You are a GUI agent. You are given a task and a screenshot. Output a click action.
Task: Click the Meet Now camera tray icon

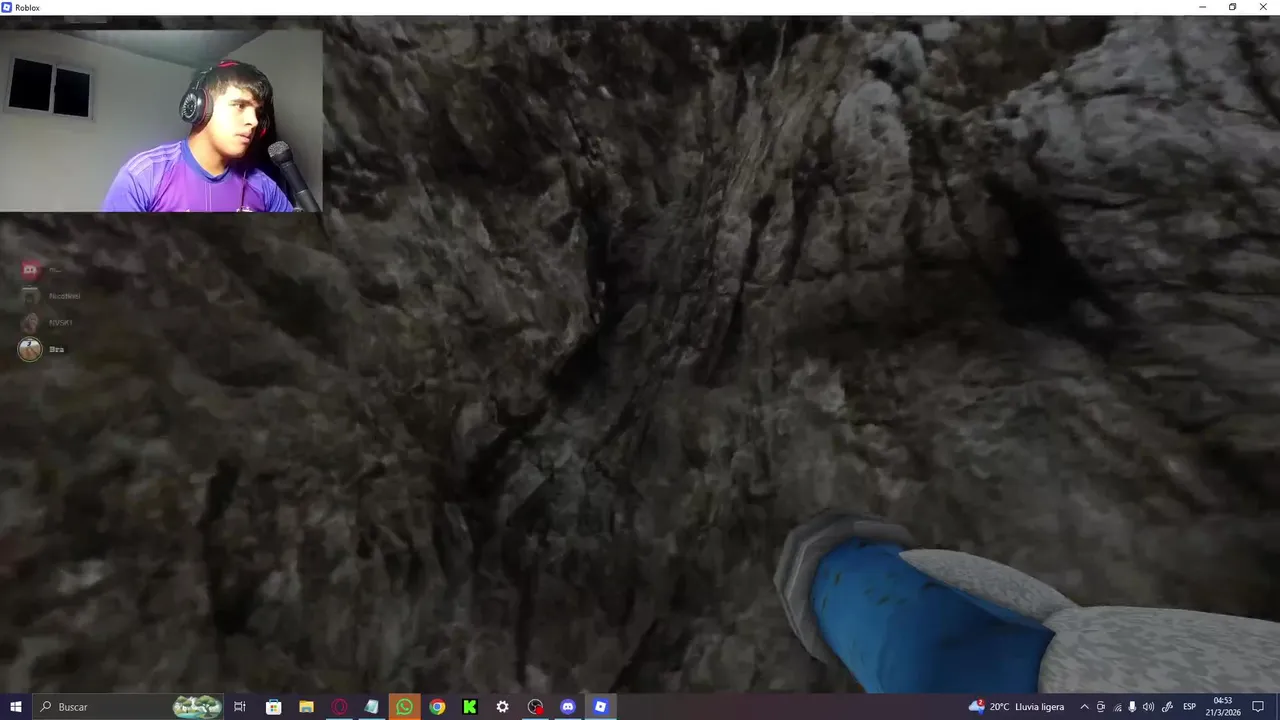[1101, 707]
